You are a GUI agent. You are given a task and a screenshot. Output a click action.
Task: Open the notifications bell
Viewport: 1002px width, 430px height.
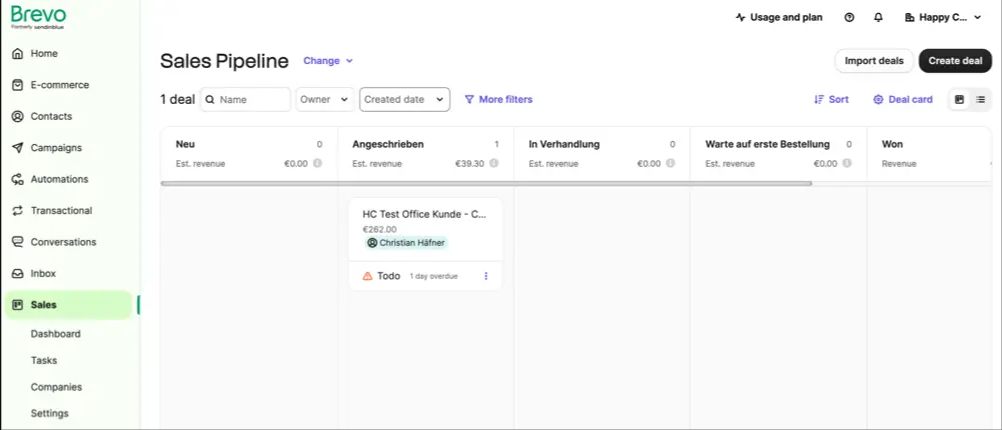tap(879, 17)
